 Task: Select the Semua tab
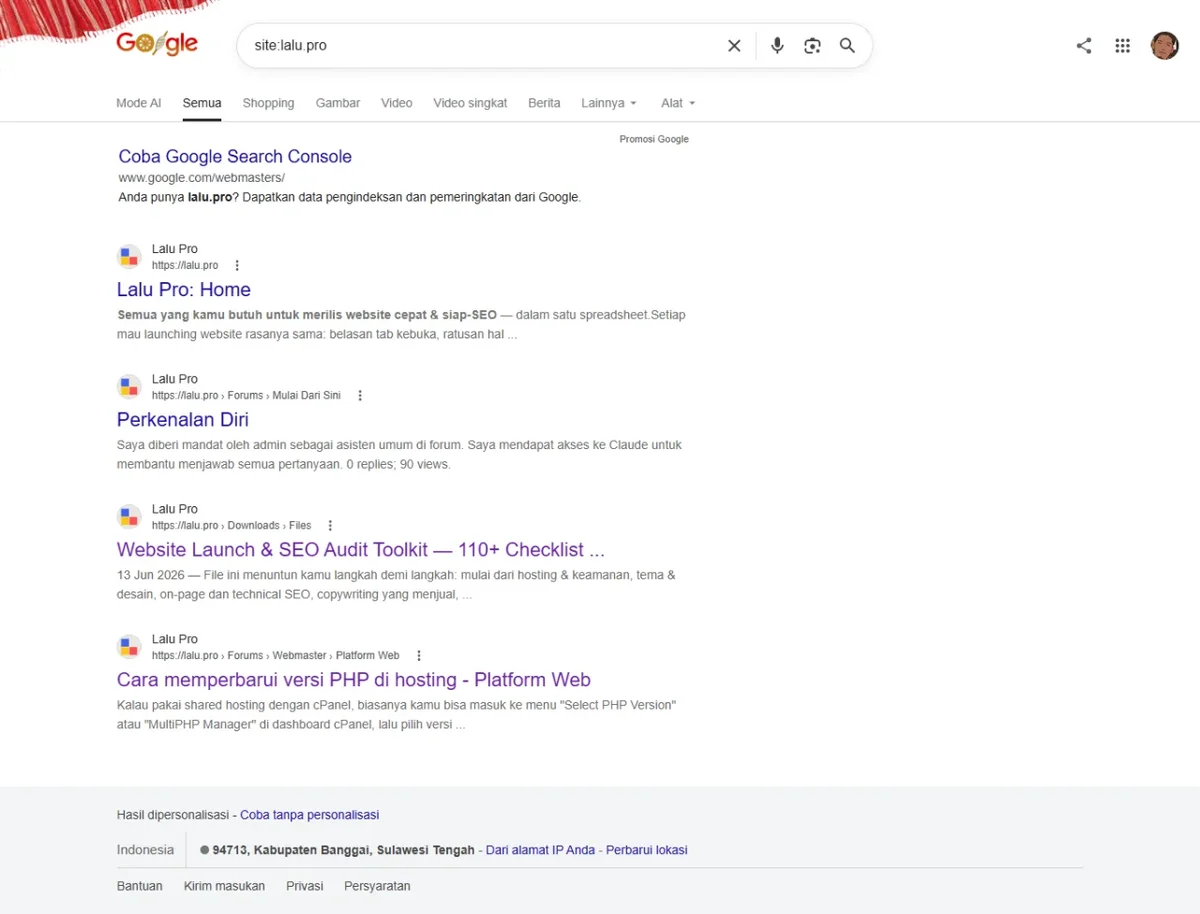pyautogui.click(x=202, y=103)
